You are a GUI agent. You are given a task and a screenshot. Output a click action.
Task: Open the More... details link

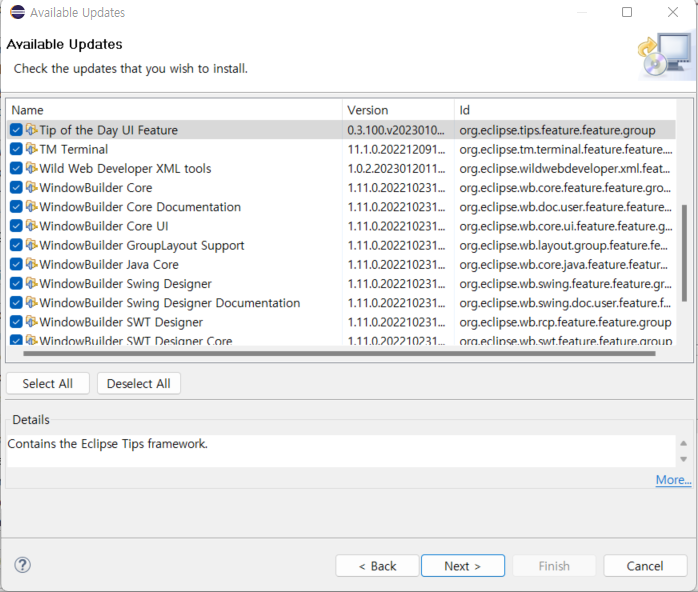tap(673, 480)
